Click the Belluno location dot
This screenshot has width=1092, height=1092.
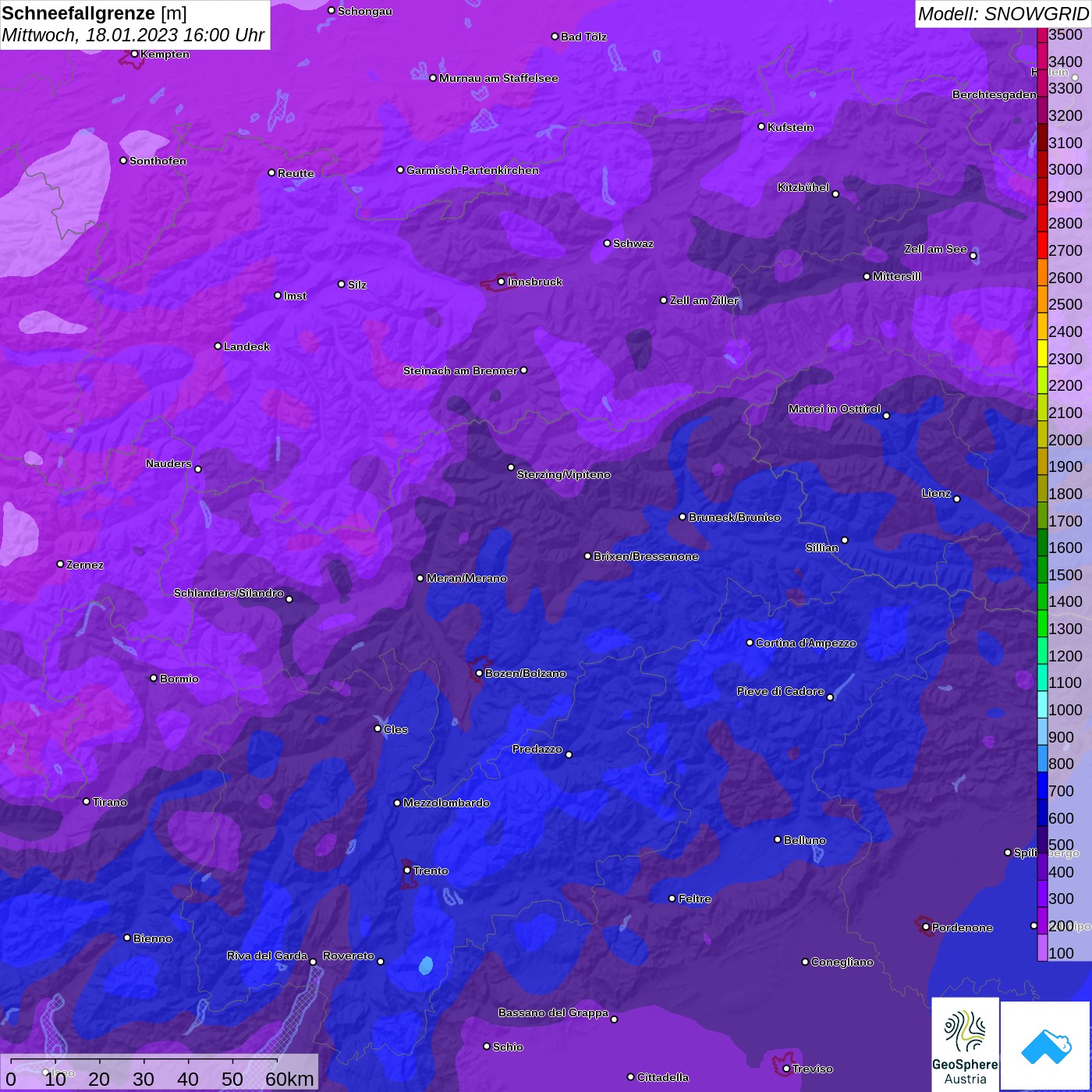click(778, 839)
